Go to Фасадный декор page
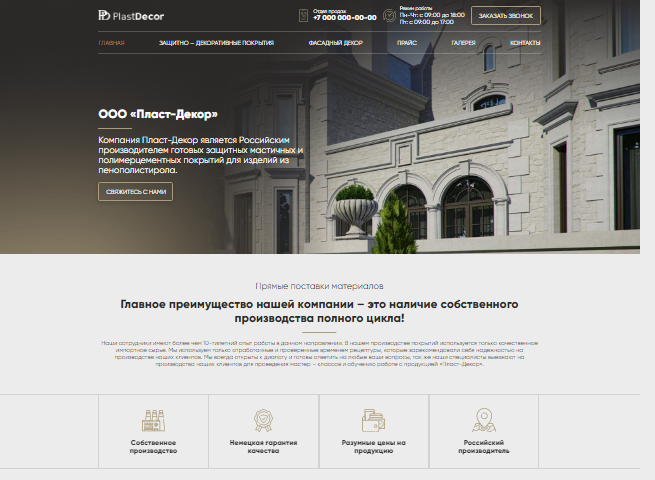 [x=335, y=43]
